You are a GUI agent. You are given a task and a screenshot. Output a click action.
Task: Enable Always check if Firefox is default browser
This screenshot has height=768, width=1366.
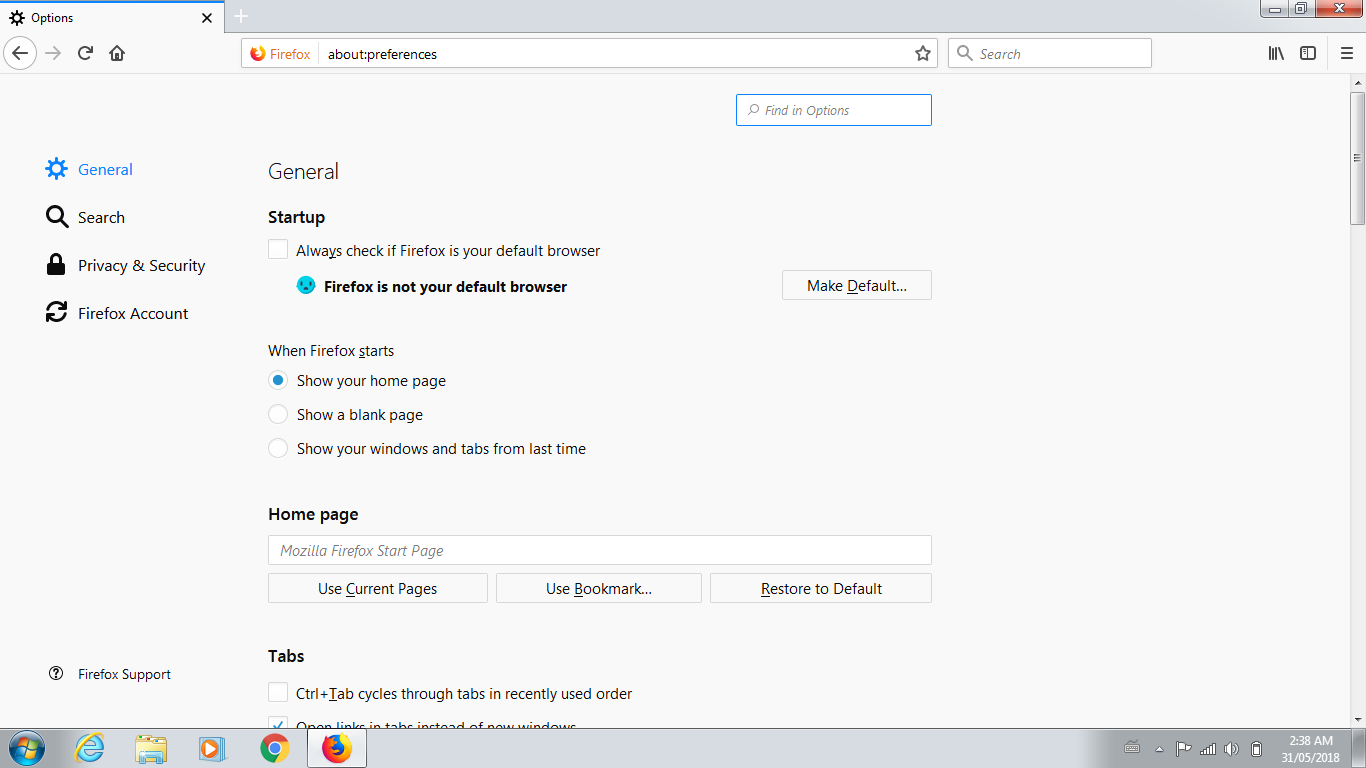pos(278,250)
